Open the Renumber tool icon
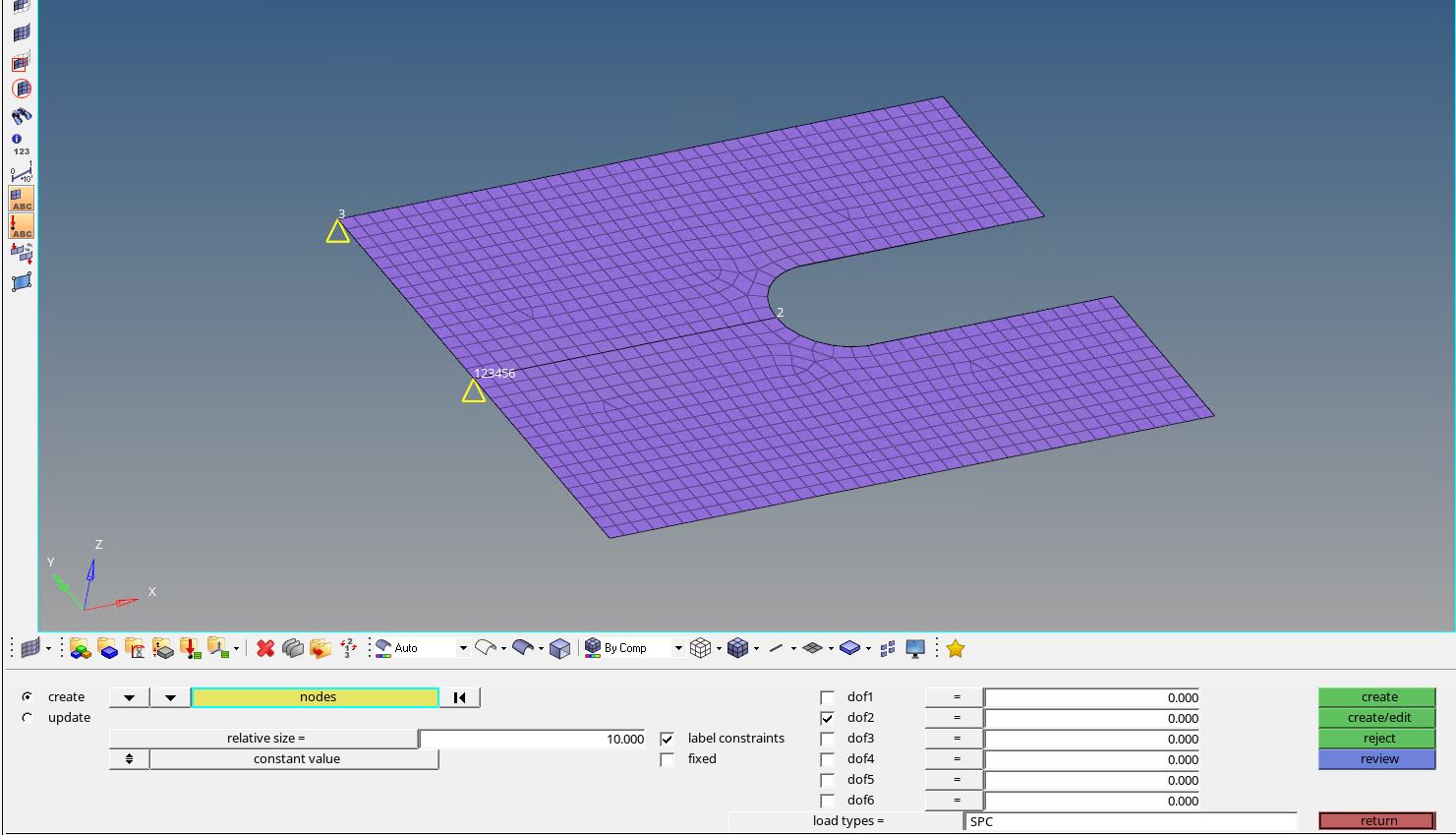 pos(348,648)
